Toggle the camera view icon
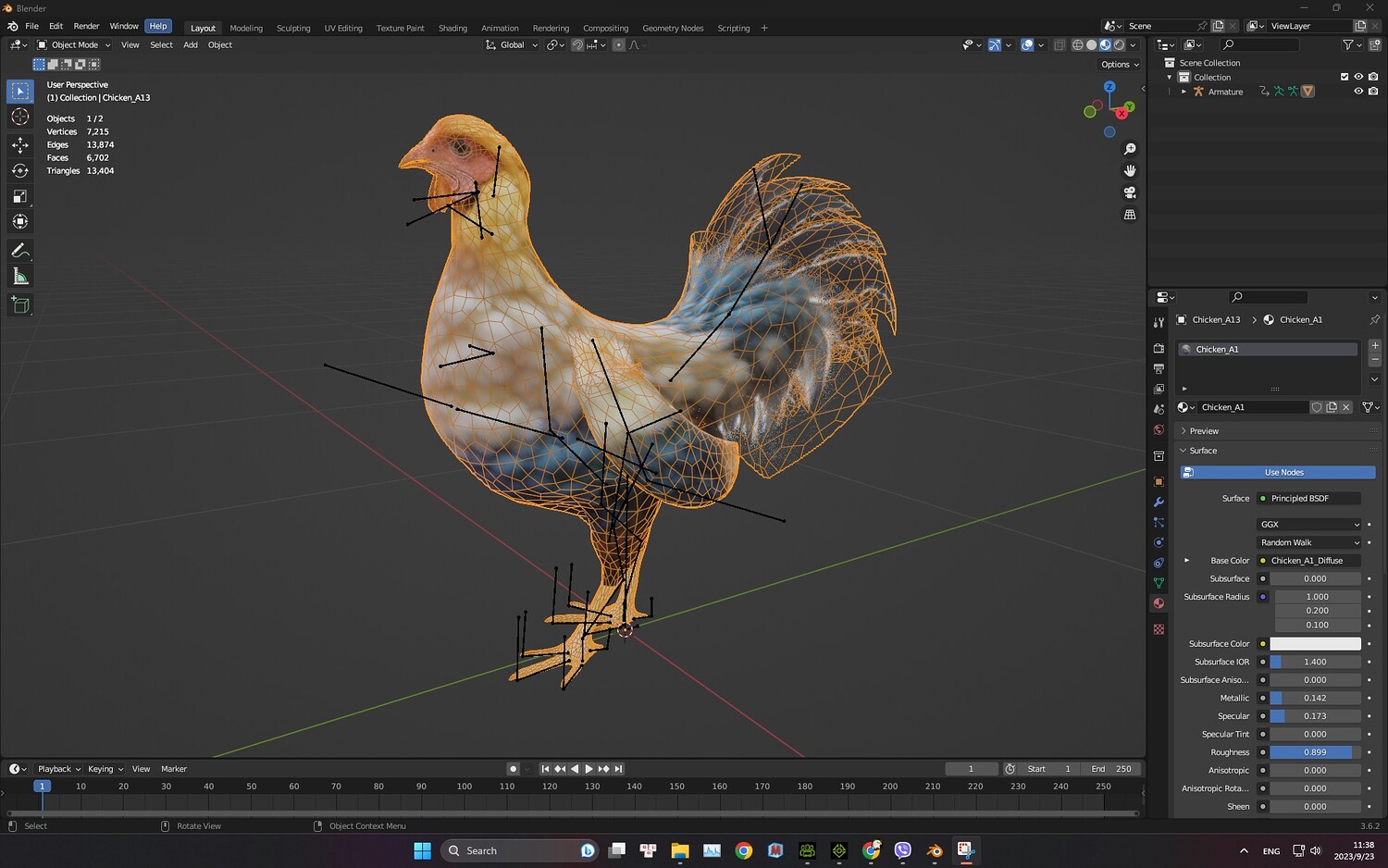The image size is (1388, 868). click(x=1130, y=192)
